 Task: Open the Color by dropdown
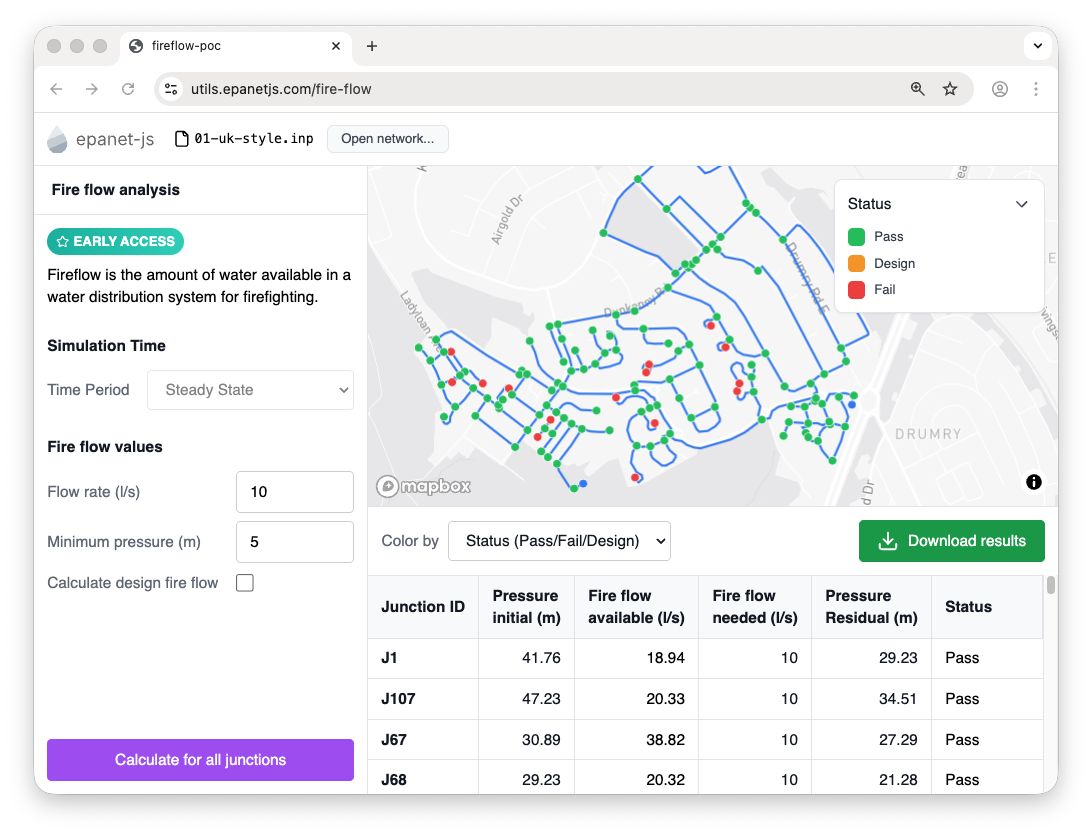(559, 541)
